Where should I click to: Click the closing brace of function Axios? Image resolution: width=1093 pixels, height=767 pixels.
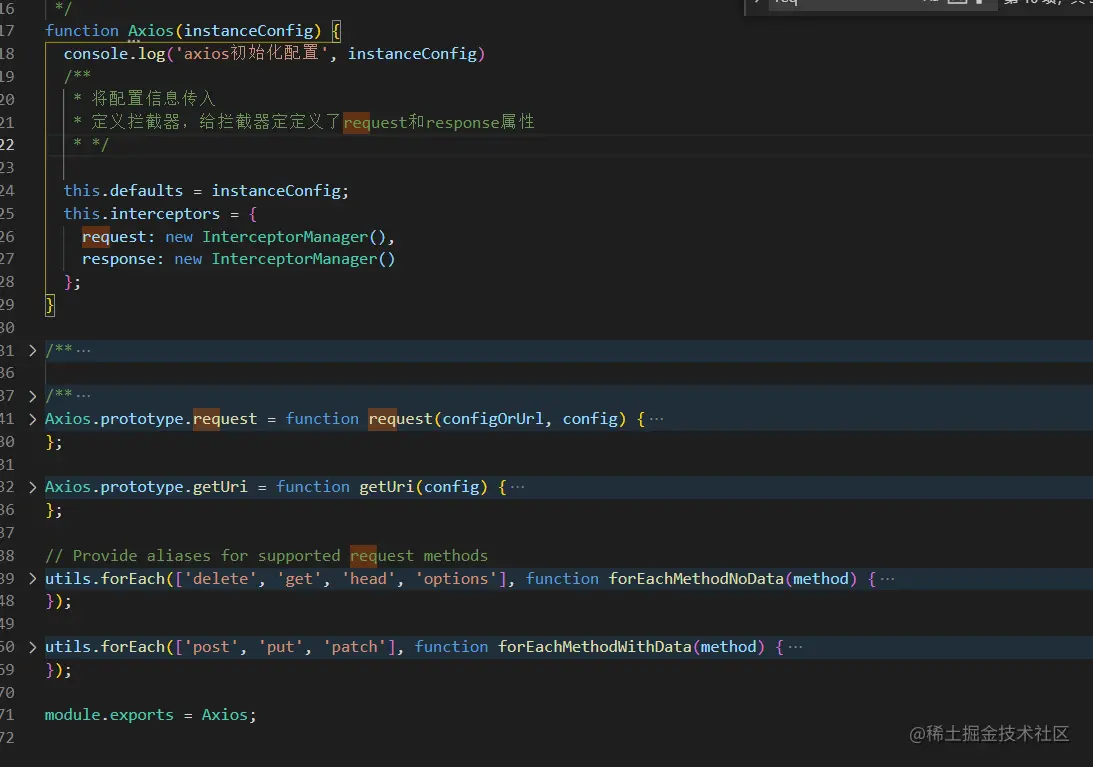tap(49, 305)
